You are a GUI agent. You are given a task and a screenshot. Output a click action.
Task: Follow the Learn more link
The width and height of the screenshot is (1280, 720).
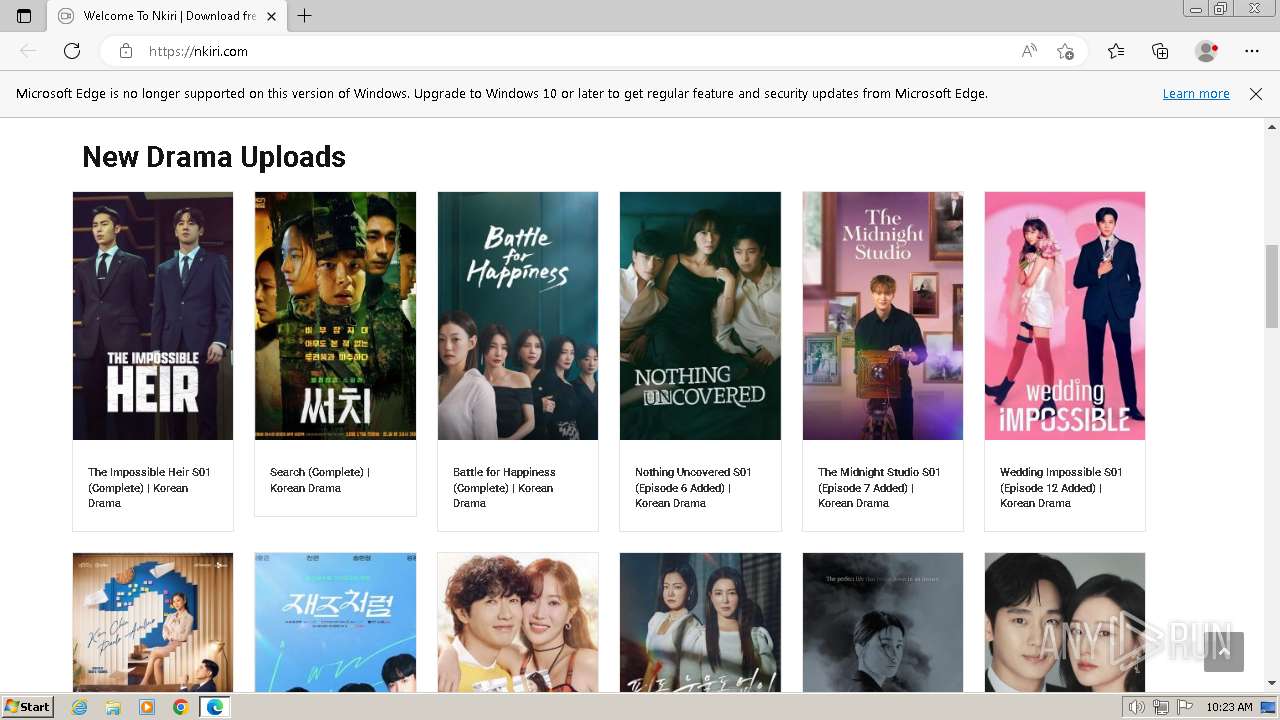(1196, 94)
